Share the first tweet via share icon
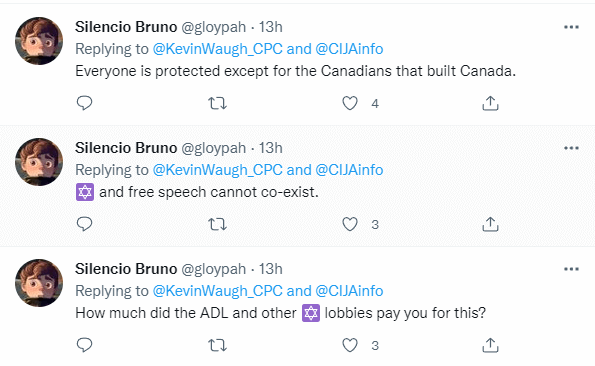The height and width of the screenshot is (366, 595). (490, 103)
